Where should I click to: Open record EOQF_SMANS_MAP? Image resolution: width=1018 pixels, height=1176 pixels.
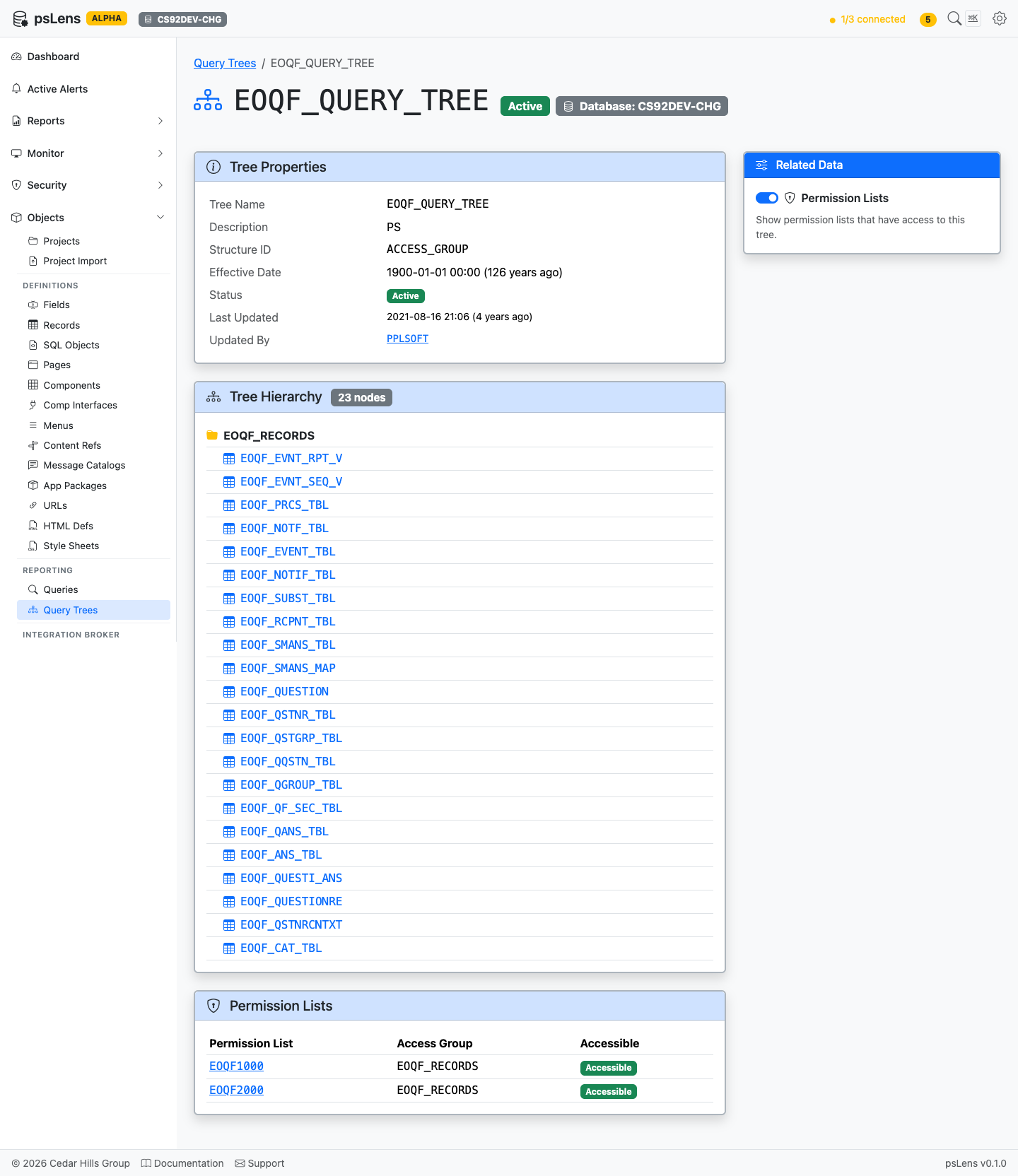[x=288, y=668]
